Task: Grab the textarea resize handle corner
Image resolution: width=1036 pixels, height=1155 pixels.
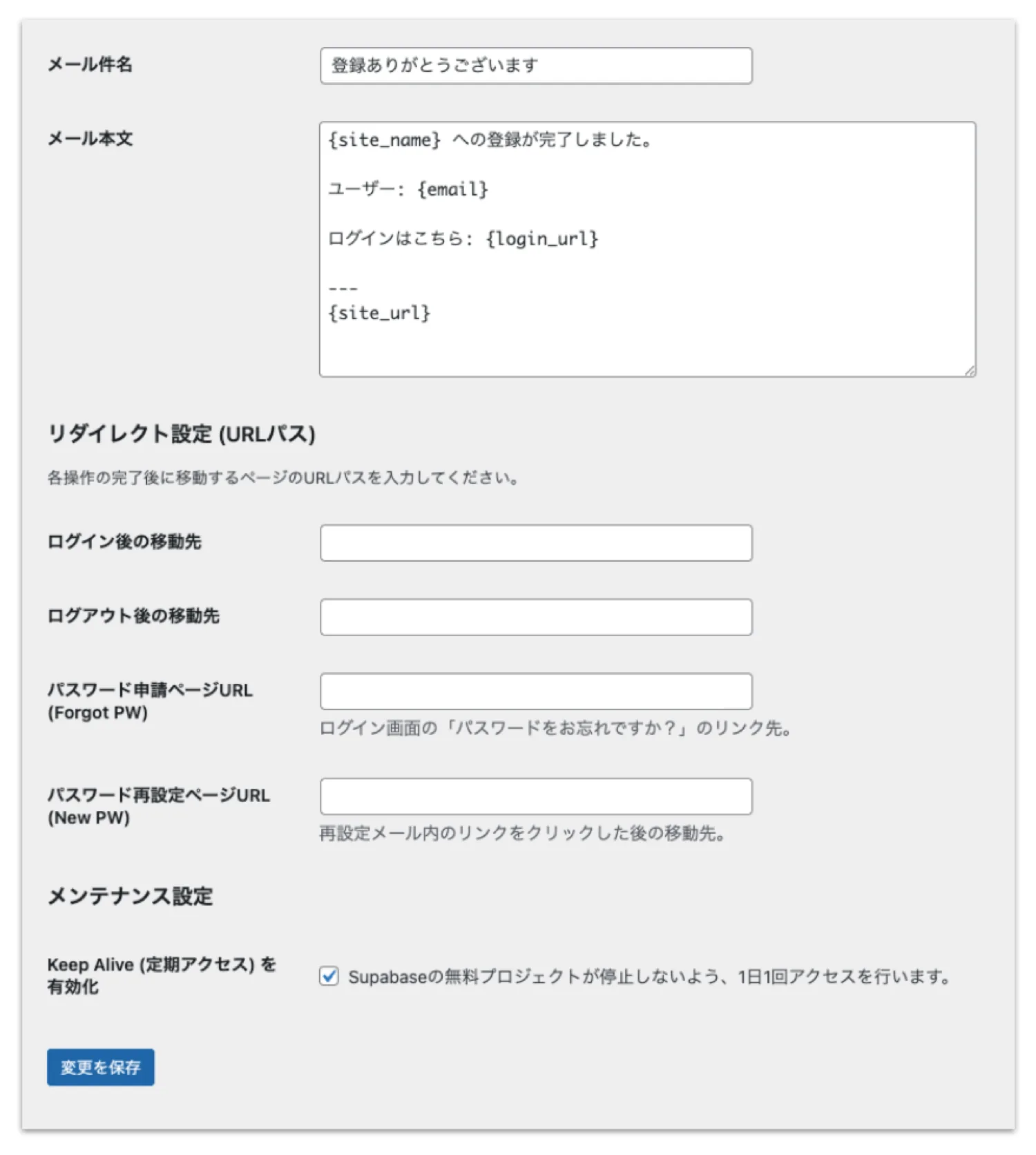Action: point(970,371)
